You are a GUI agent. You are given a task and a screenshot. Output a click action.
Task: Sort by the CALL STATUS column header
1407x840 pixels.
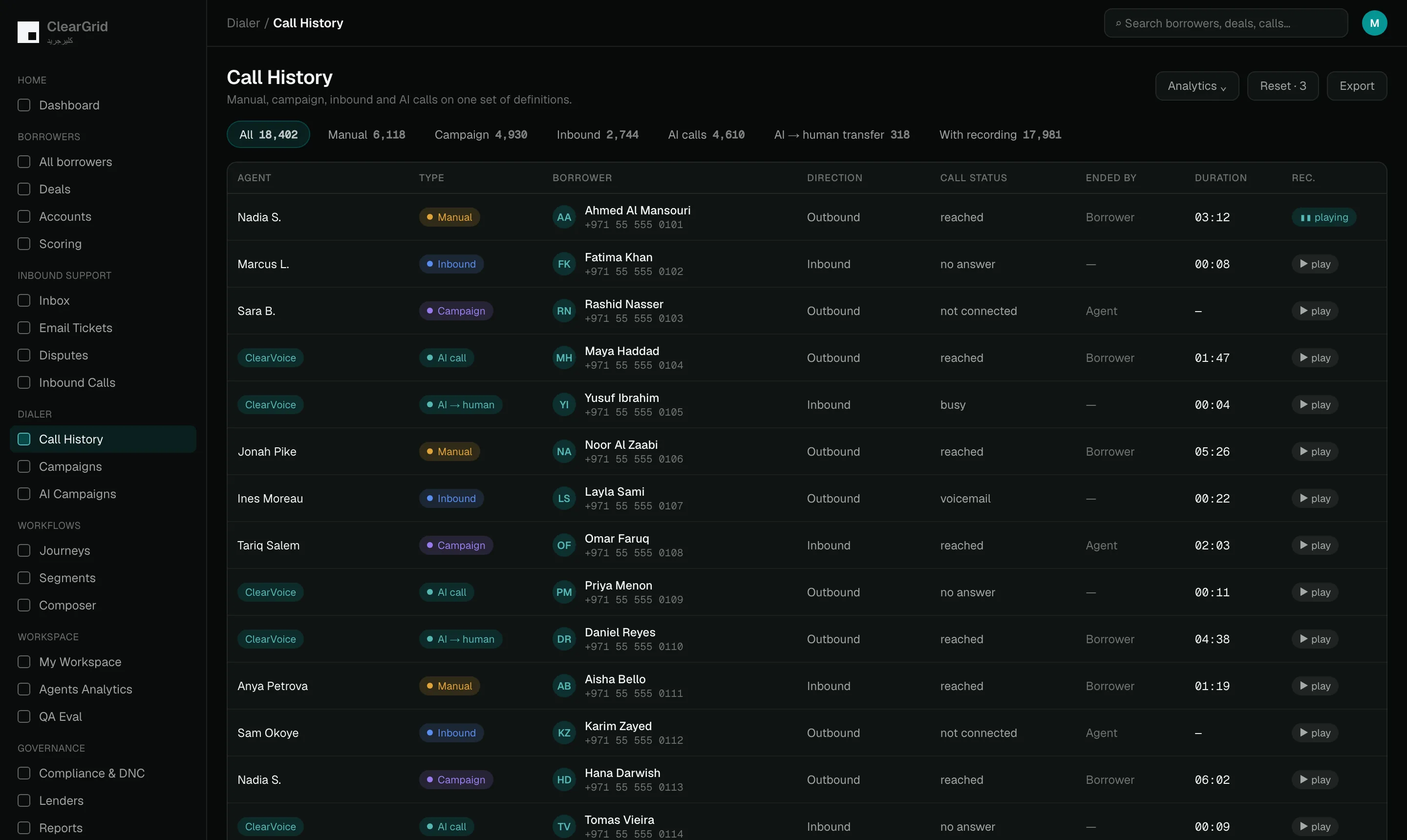(x=973, y=178)
